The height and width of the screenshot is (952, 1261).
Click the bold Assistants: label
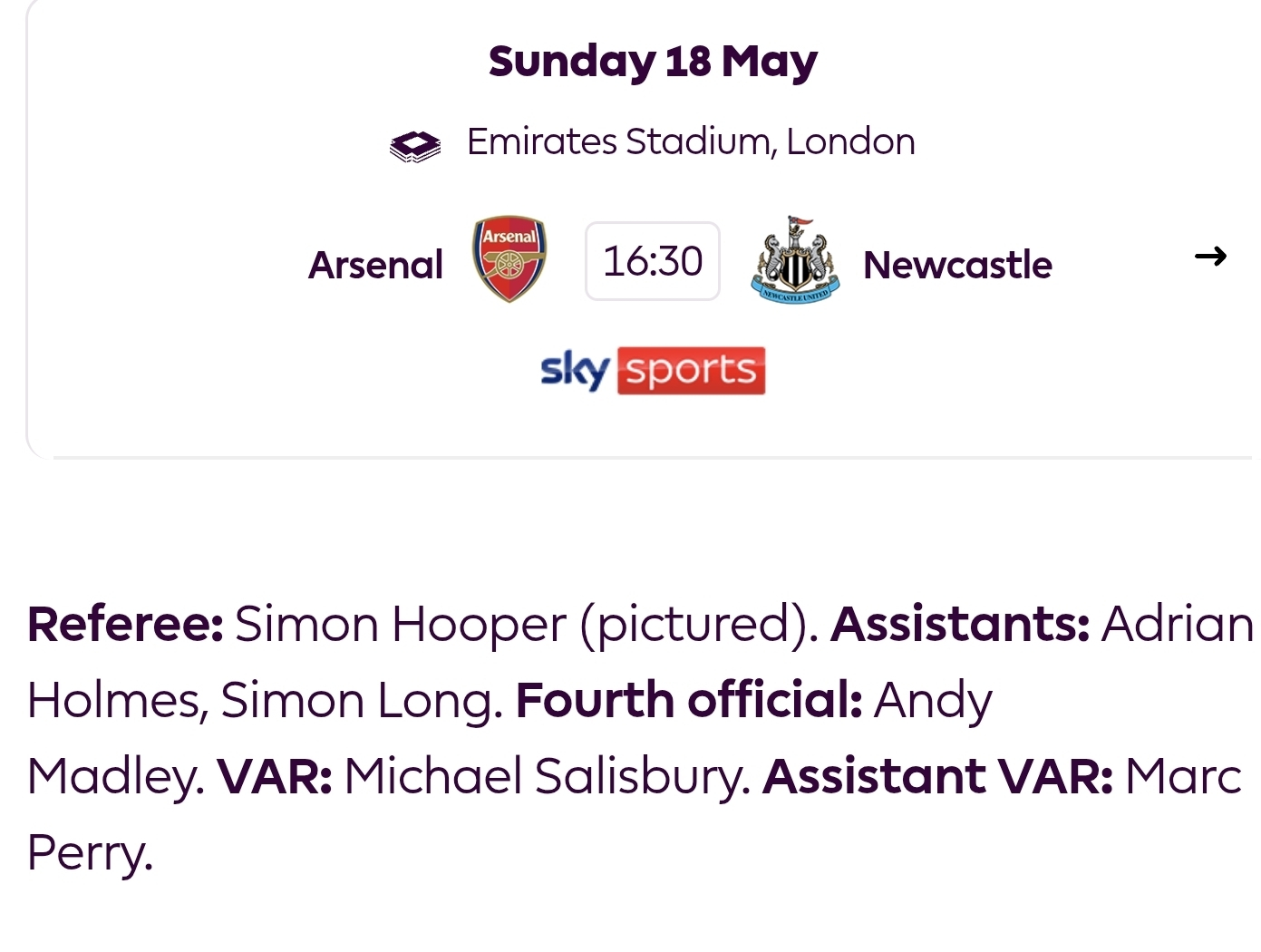pos(960,624)
